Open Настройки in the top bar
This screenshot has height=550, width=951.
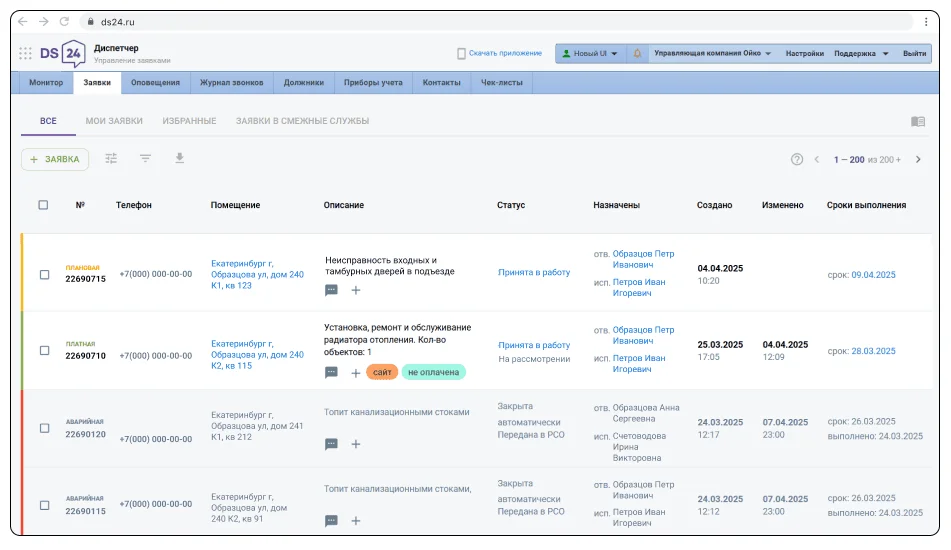pos(805,53)
